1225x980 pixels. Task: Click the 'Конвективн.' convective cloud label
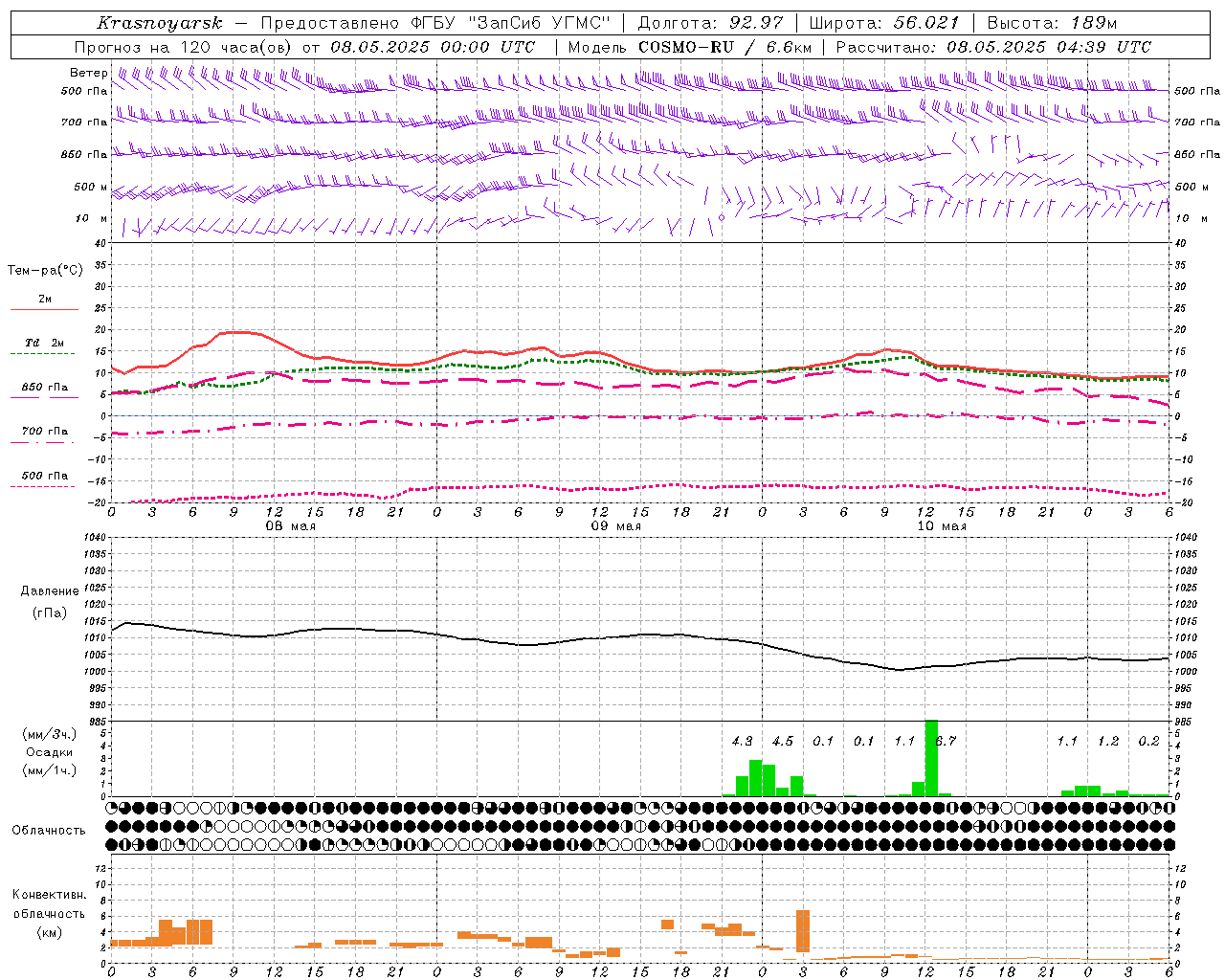(x=49, y=895)
